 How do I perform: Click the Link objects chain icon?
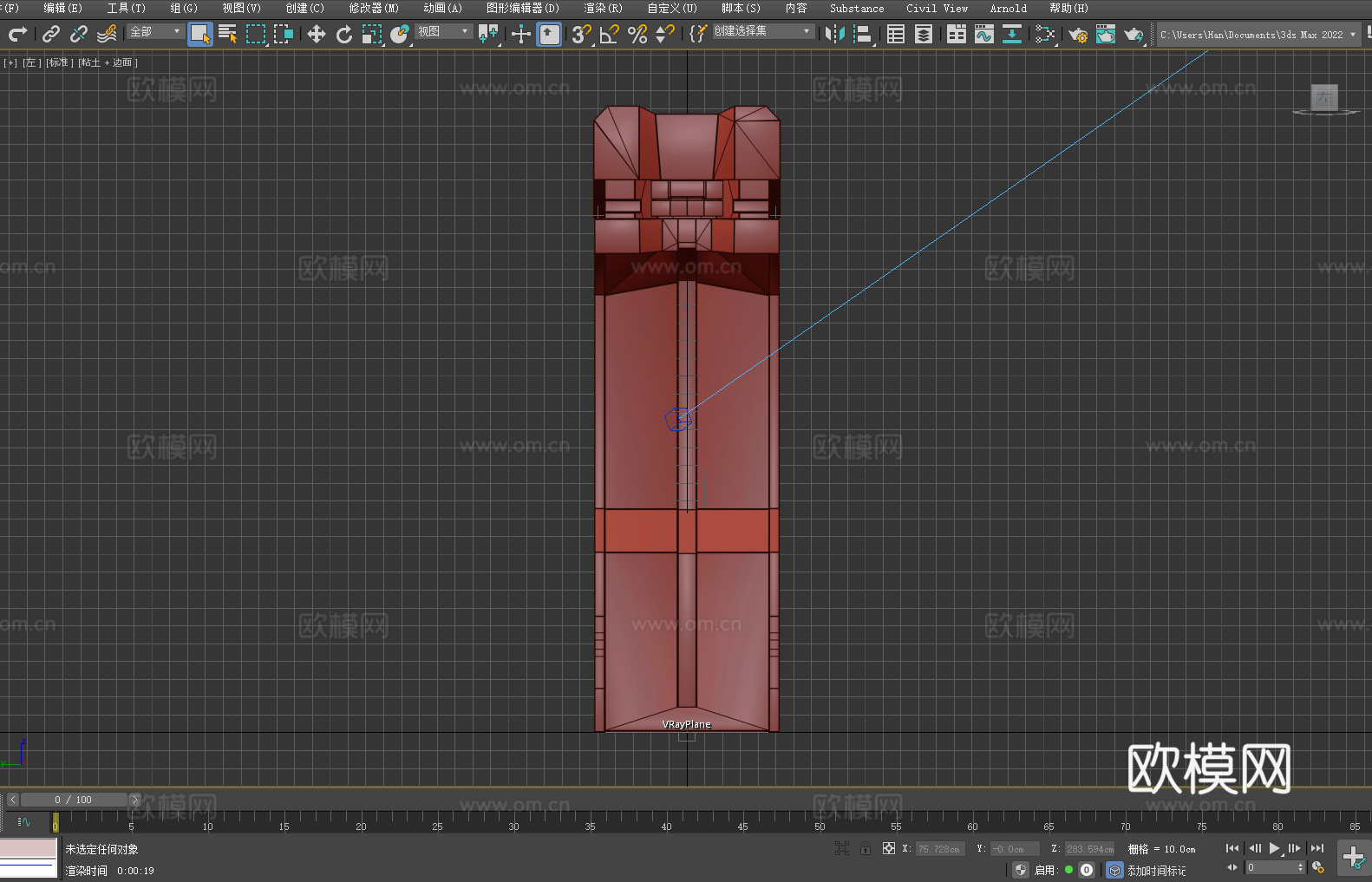point(51,34)
